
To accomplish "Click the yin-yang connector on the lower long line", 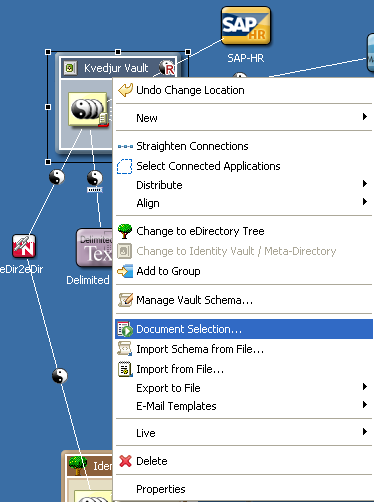I will [x=60, y=376].
